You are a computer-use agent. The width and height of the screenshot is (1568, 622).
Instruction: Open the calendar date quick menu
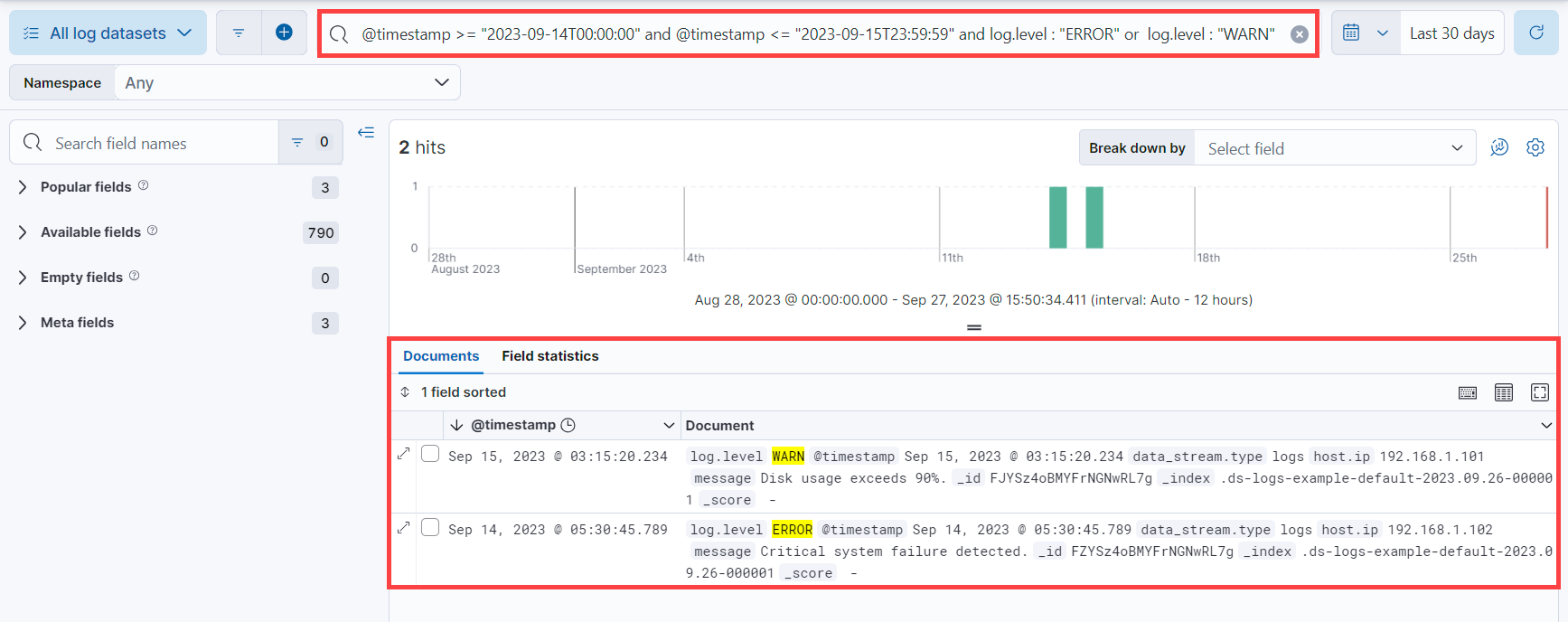[x=1365, y=33]
